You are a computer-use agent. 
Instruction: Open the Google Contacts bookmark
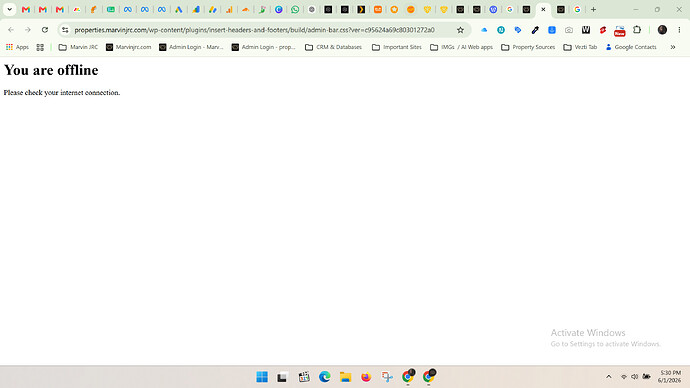coord(631,47)
